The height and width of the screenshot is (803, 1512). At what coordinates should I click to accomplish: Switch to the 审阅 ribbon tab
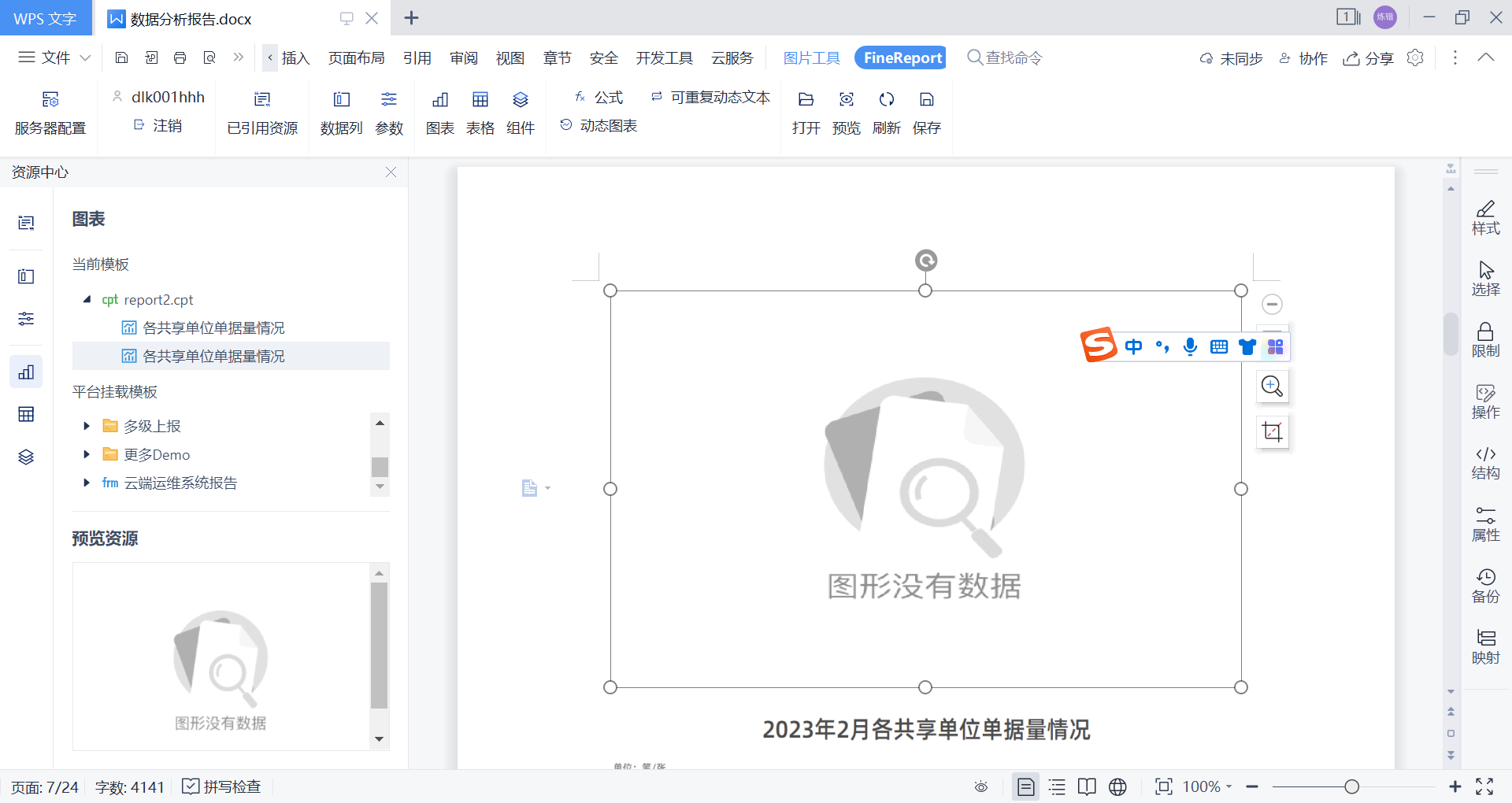[x=464, y=57]
